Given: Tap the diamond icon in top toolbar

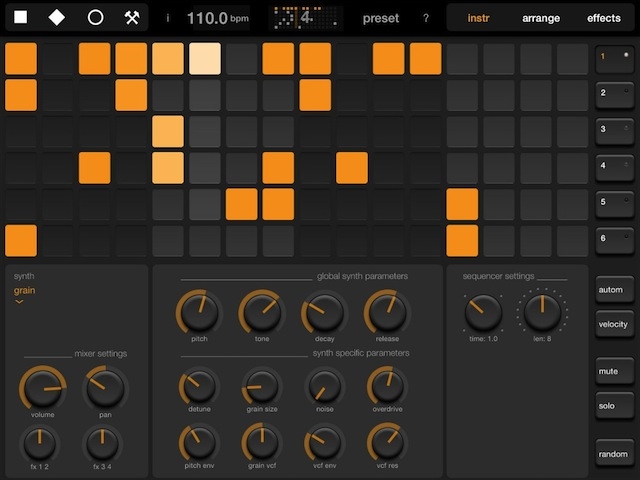Looking at the screenshot, I should (57, 18).
